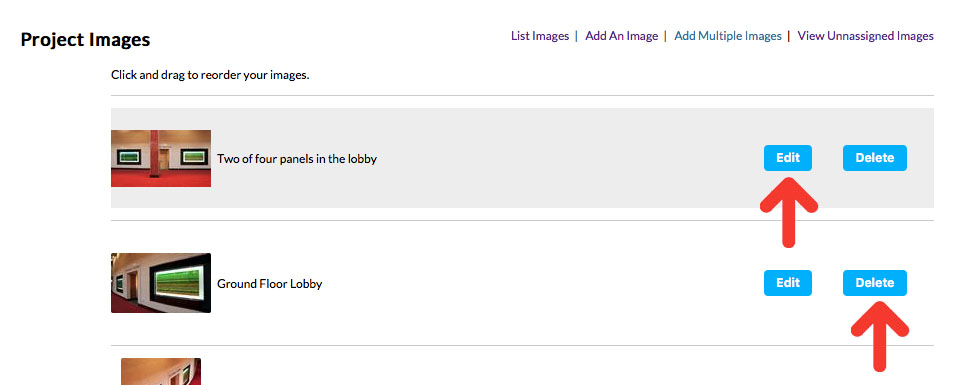Viewport: 964px width, 385px height.
Task: Delete the Ground Floor Lobby image
Action: [x=874, y=283]
